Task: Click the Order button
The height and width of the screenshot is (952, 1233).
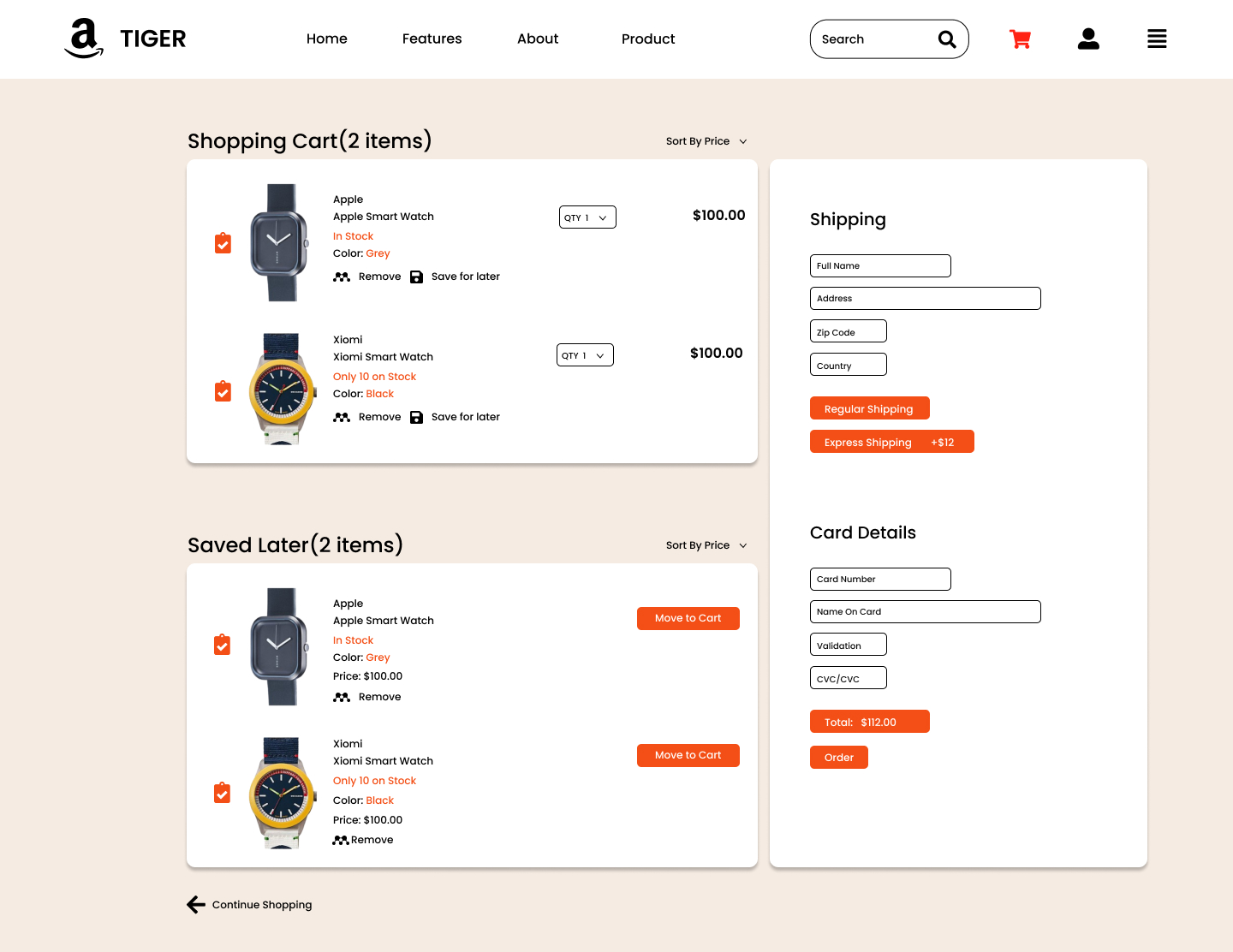Action: tap(839, 758)
